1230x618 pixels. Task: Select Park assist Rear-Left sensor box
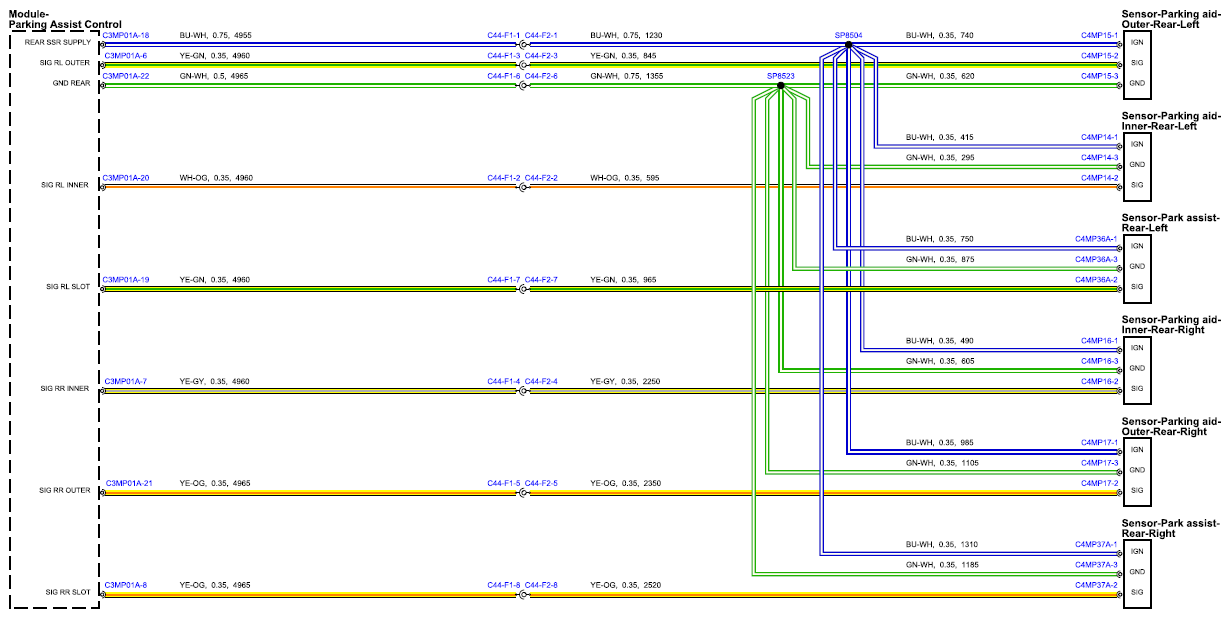tap(1138, 267)
